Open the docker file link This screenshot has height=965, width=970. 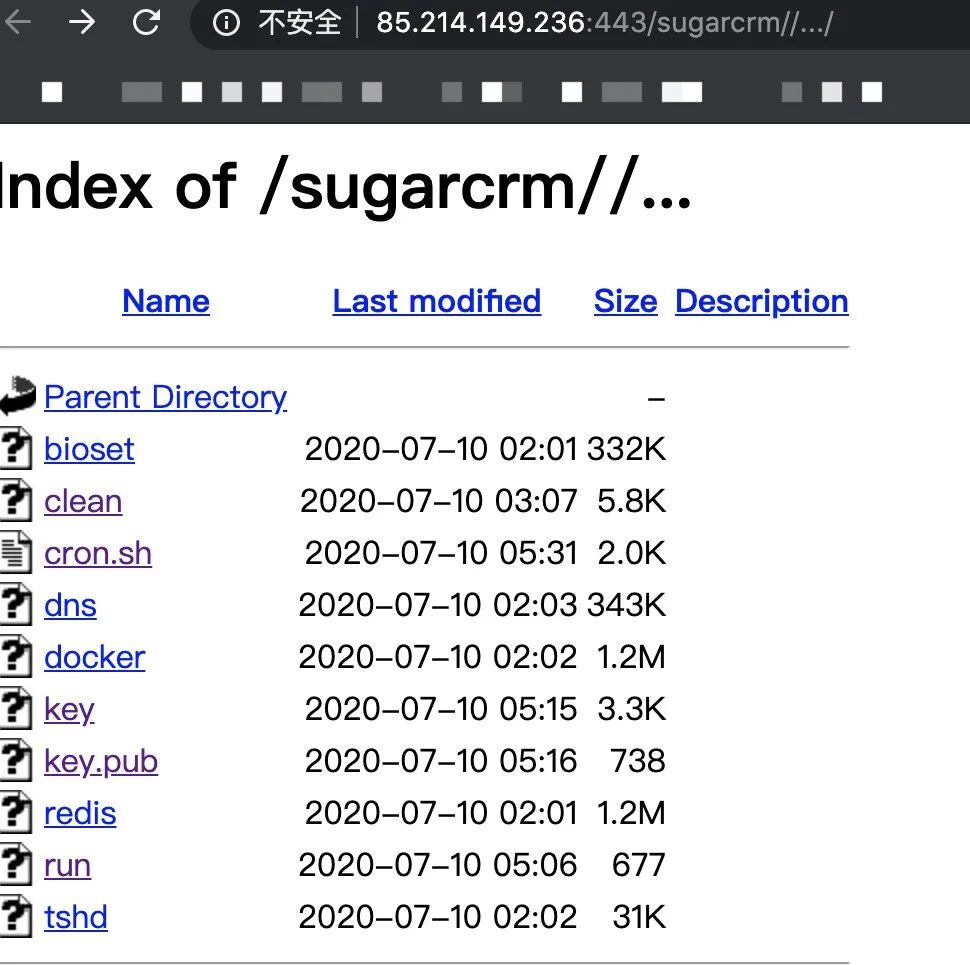click(x=95, y=657)
